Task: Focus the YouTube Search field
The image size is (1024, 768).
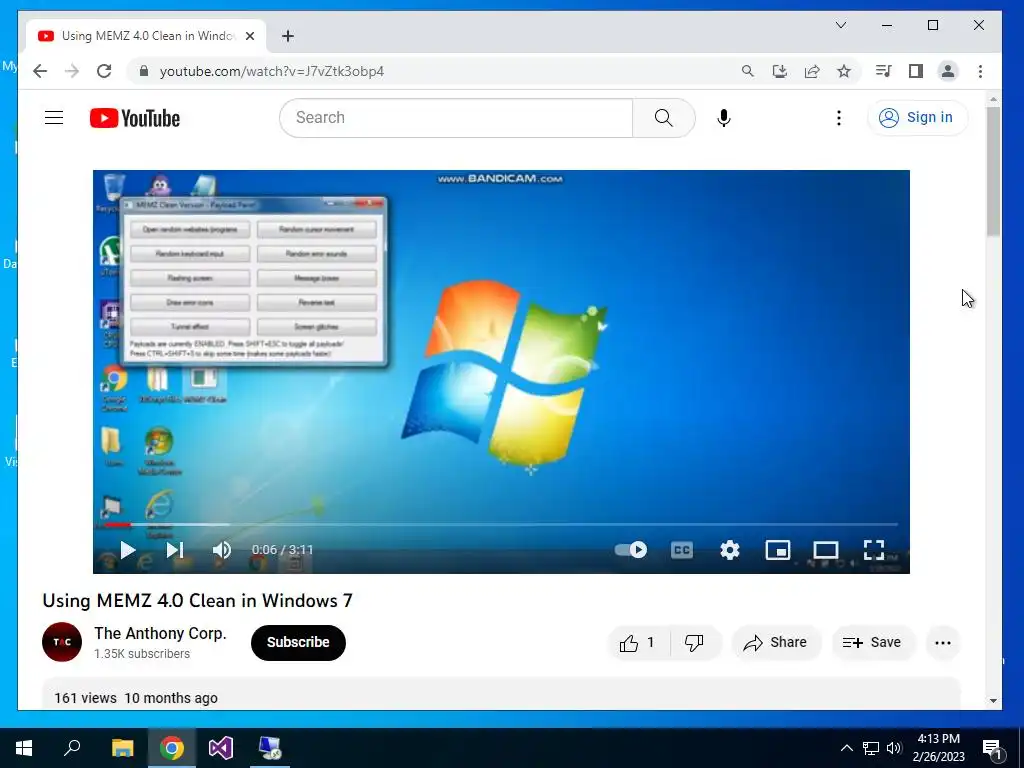Action: click(457, 118)
